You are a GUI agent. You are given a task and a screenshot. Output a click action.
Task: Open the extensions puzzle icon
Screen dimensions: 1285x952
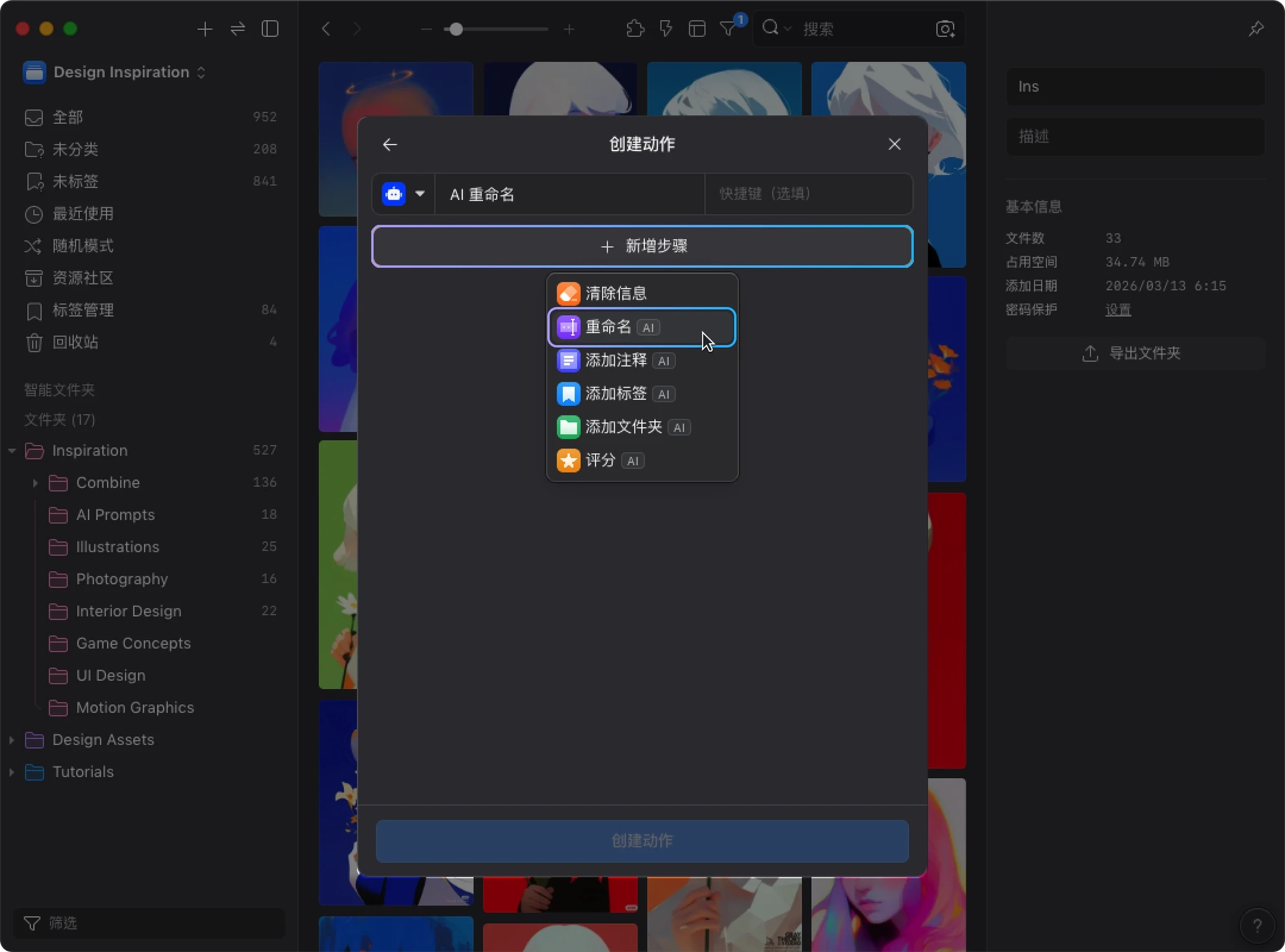(x=635, y=29)
